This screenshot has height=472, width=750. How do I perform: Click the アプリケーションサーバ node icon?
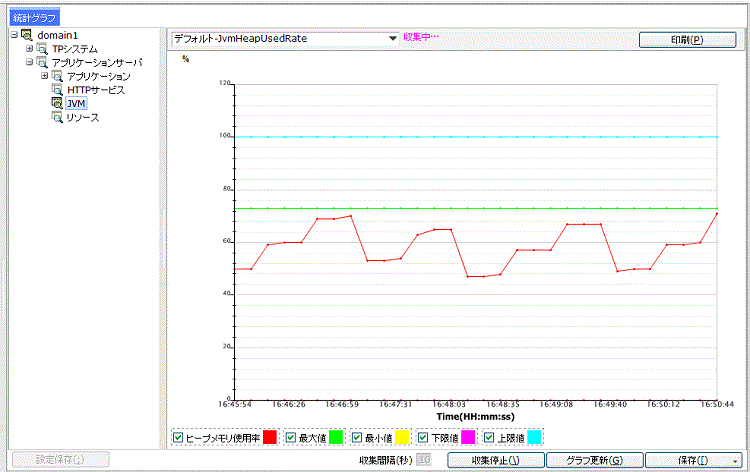click(x=42, y=62)
